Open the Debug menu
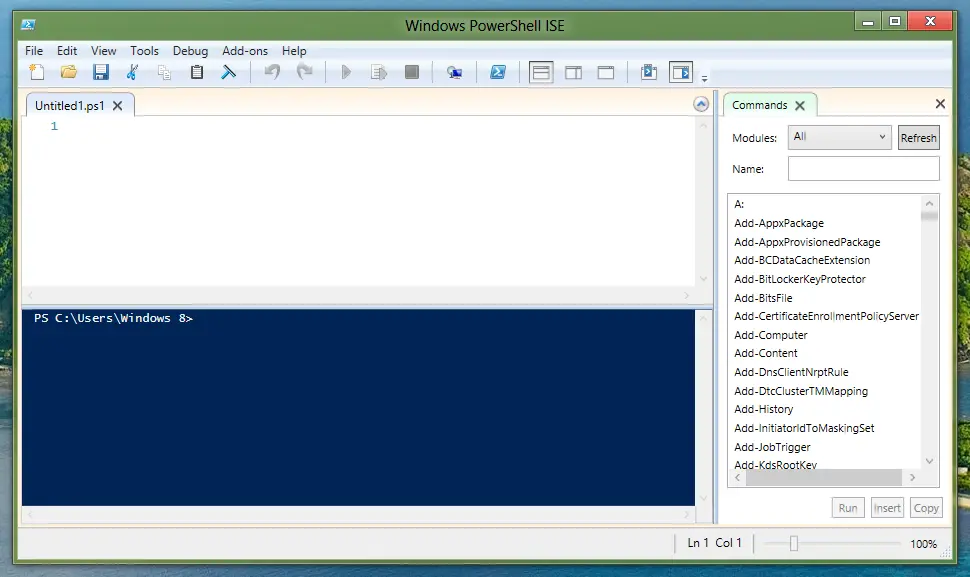 (190, 51)
